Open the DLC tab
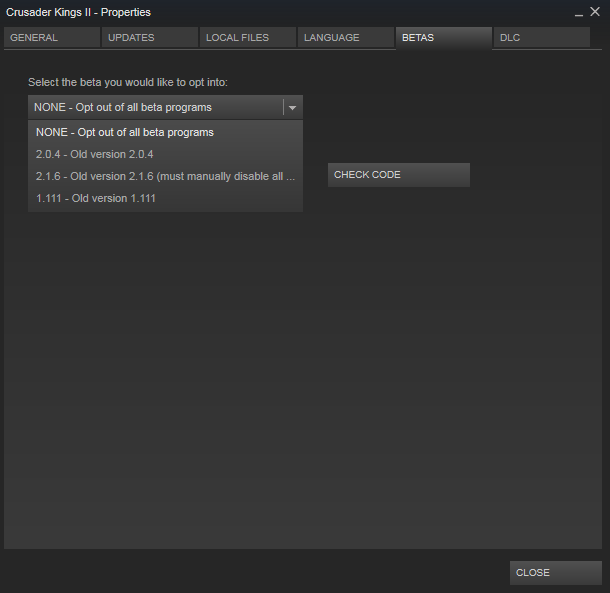 tap(540, 38)
